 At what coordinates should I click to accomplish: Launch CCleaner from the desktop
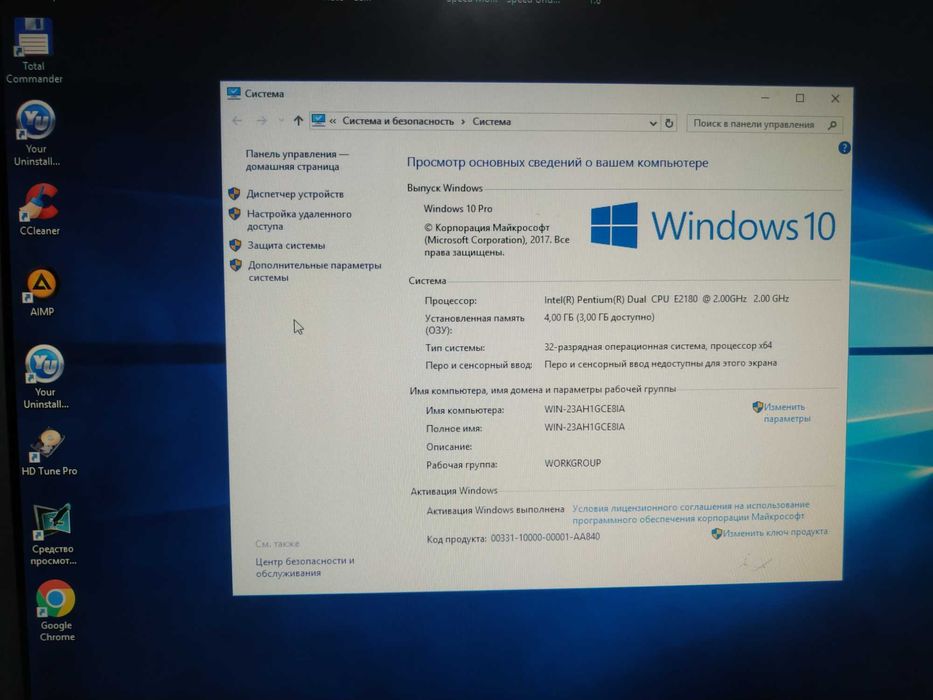coord(39,209)
